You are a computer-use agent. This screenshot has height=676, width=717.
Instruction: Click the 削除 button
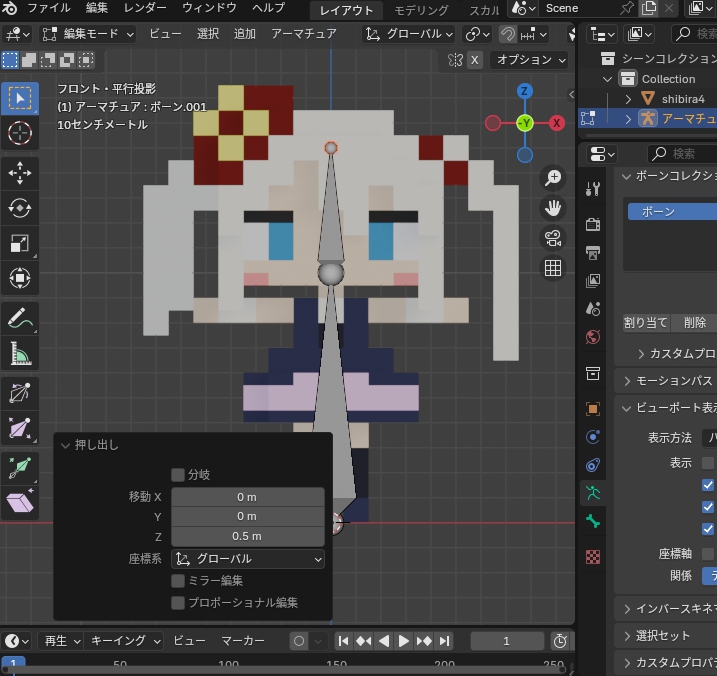(x=694, y=322)
